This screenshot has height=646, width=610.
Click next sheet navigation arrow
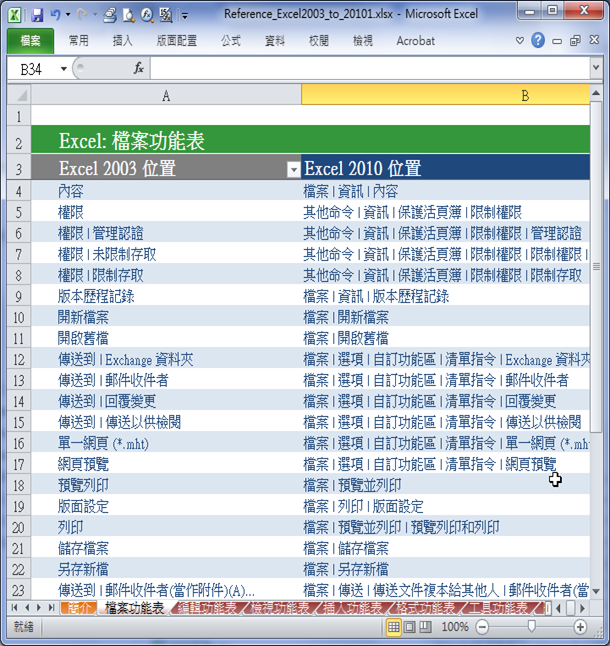[39, 607]
